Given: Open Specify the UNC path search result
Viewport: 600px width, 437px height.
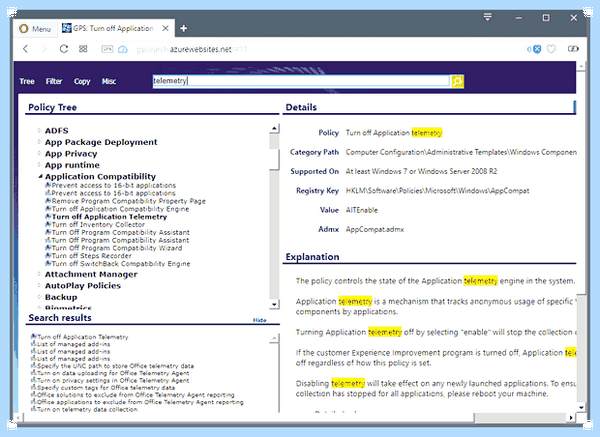Looking at the screenshot, I should [116, 366].
